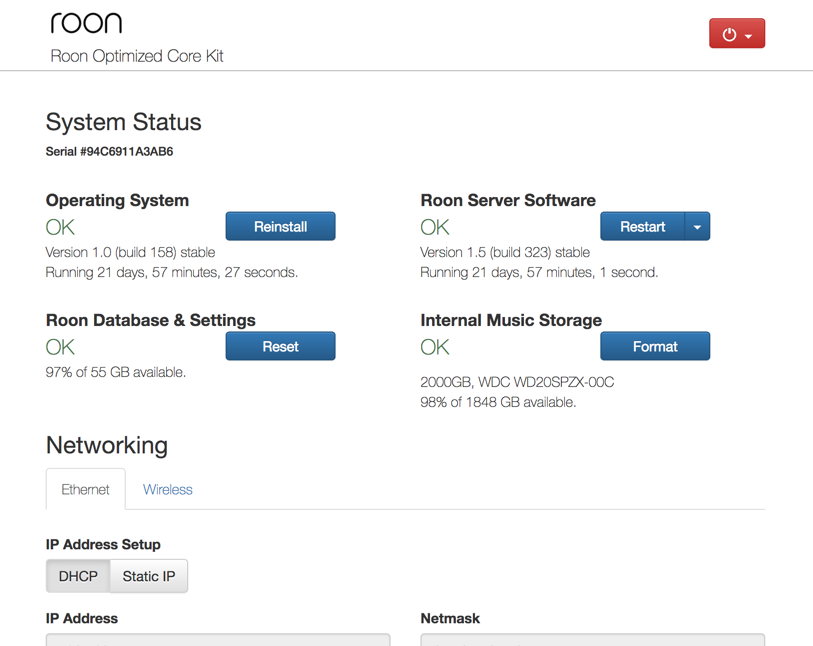Image resolution: width=813 pixels, height=646 pixels.
Task: Restart the Roon Server Software
Action: click(642, 226)
